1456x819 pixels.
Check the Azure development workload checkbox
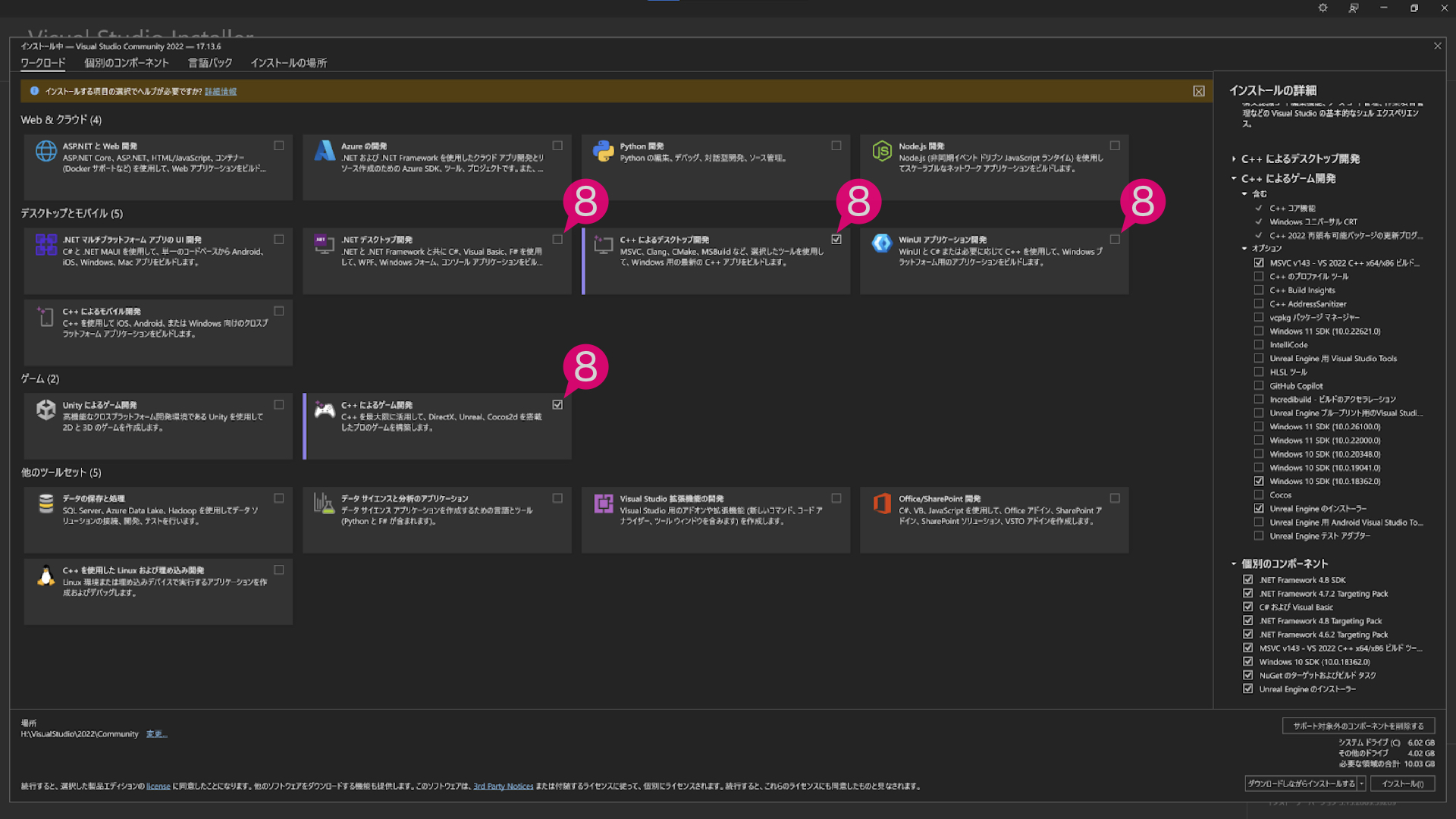[557, 146]
